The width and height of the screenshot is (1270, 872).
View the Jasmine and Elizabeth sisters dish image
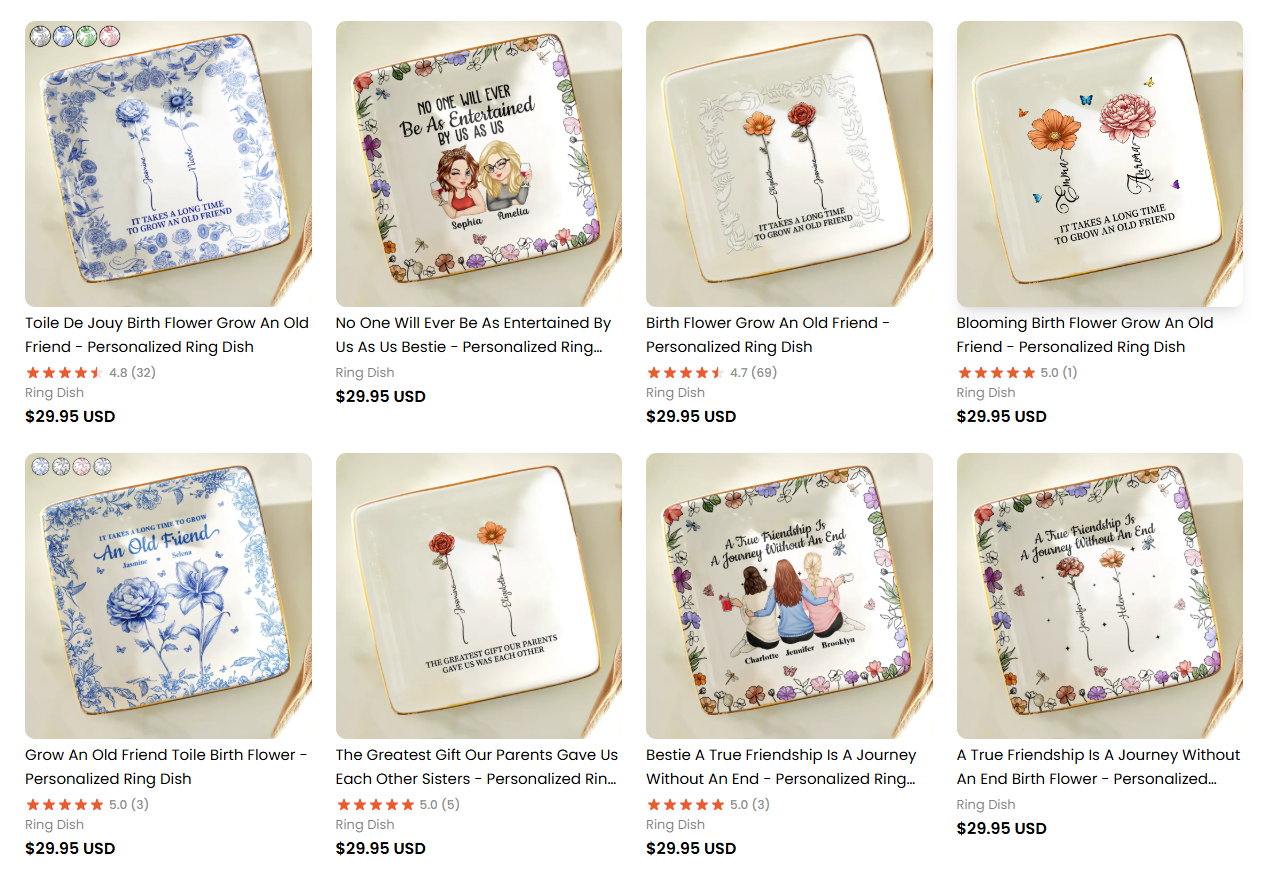tap(478, 596)
